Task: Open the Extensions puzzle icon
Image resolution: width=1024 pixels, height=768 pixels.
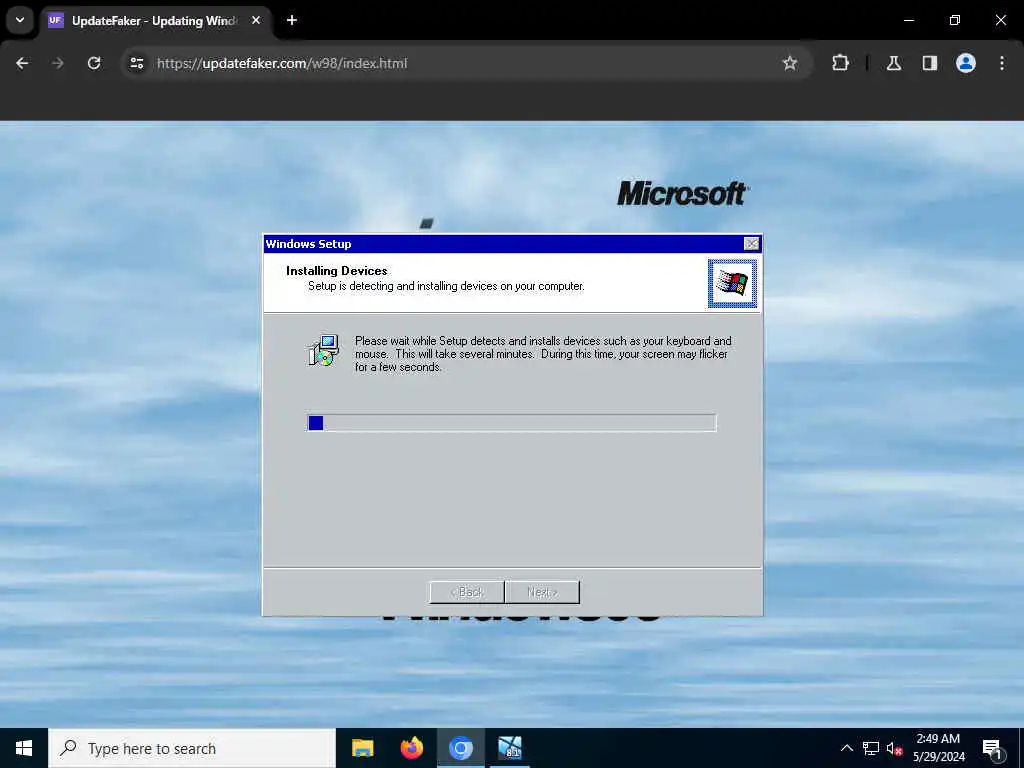Action: (840, 63)
